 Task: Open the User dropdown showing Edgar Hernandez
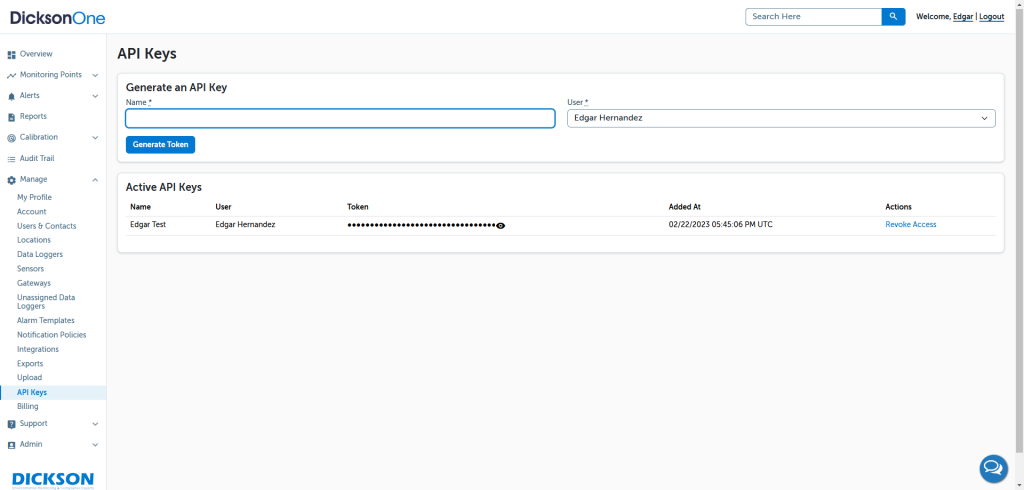pyautogui.click(x=780, y=118)
